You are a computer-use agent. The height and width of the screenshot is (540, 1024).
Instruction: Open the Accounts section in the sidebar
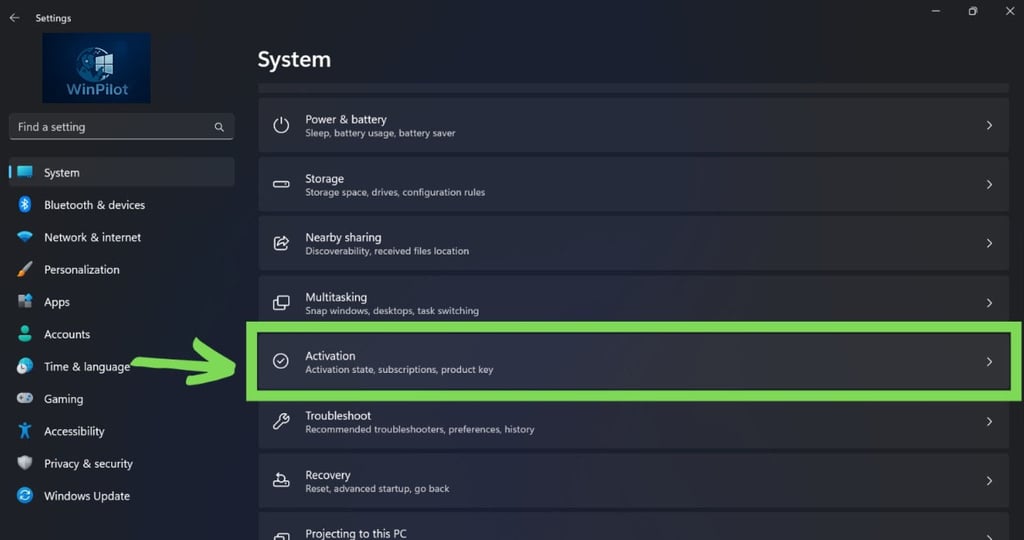coord(67,334)
